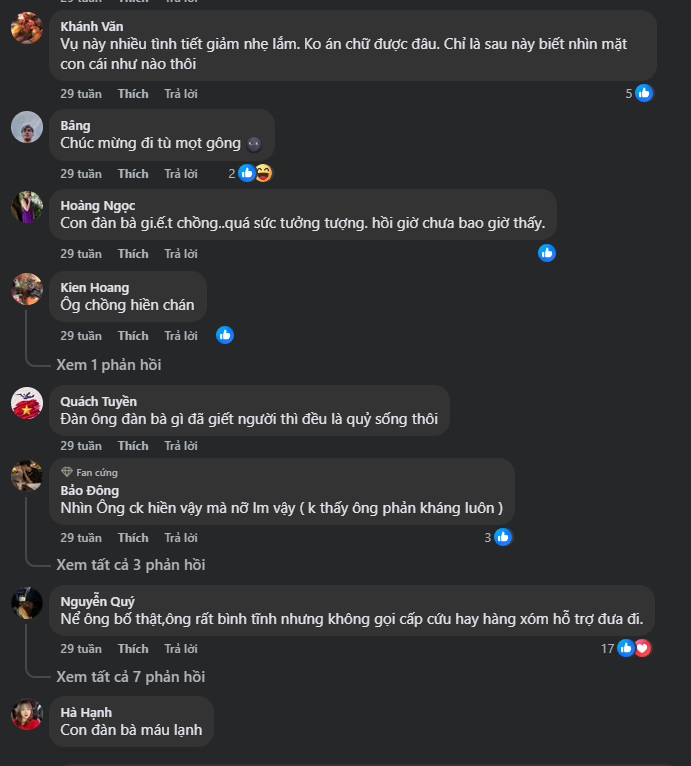
Task: Click the Fan cứng badge diamond icon
Action: click(x=67, y=472)
